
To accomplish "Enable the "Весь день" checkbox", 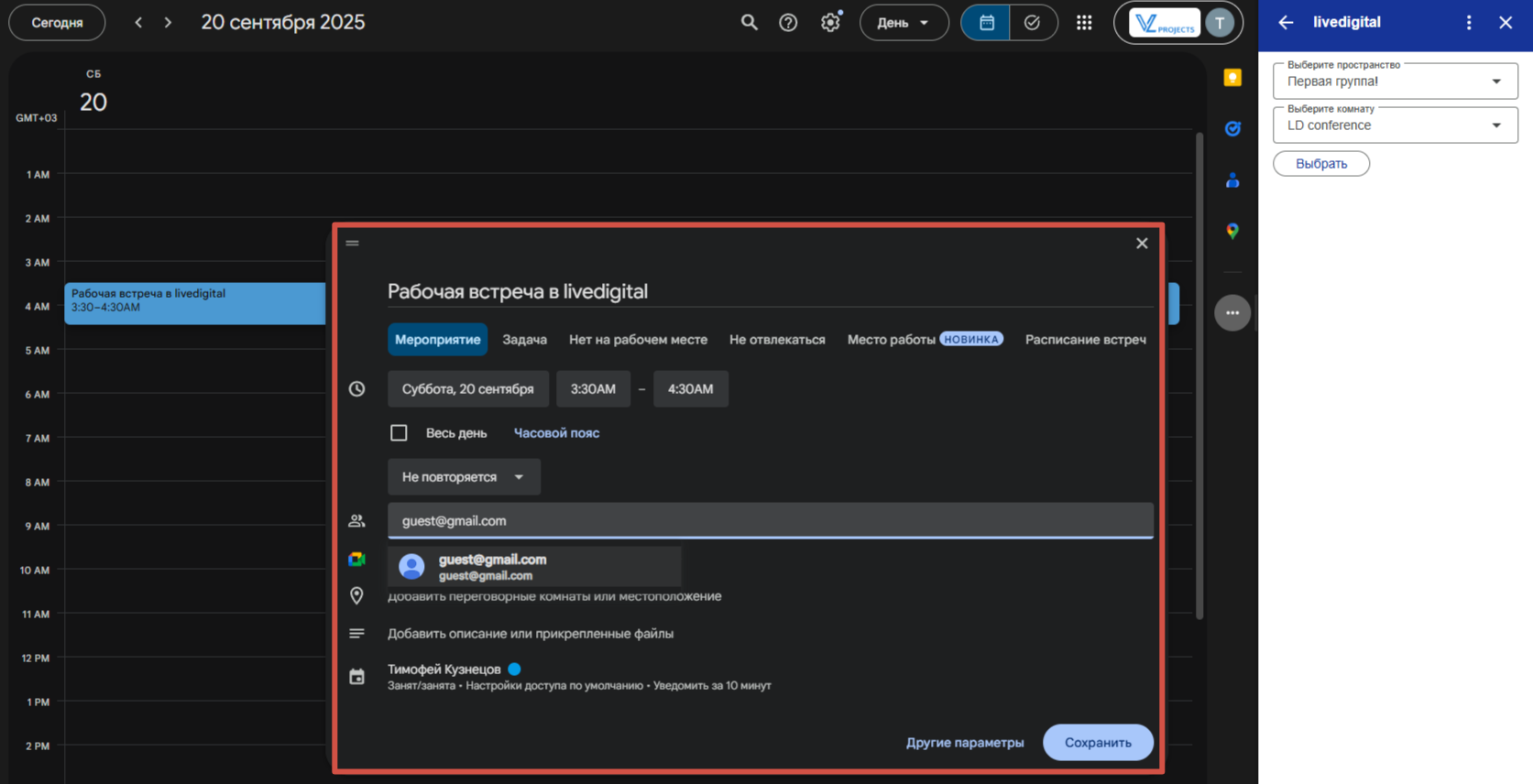I will click(x=399, y=433).
